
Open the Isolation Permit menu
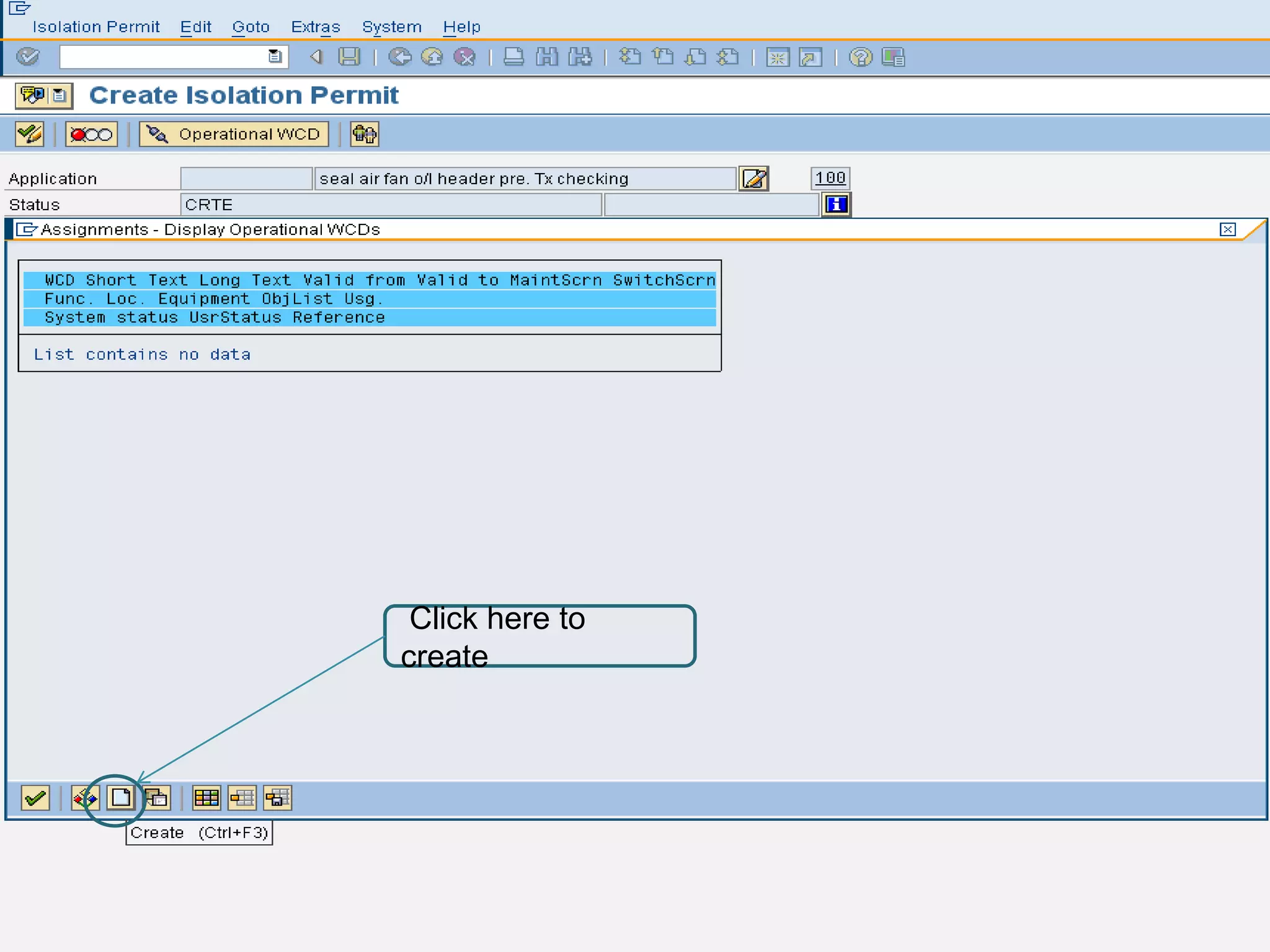coord(96,27)
